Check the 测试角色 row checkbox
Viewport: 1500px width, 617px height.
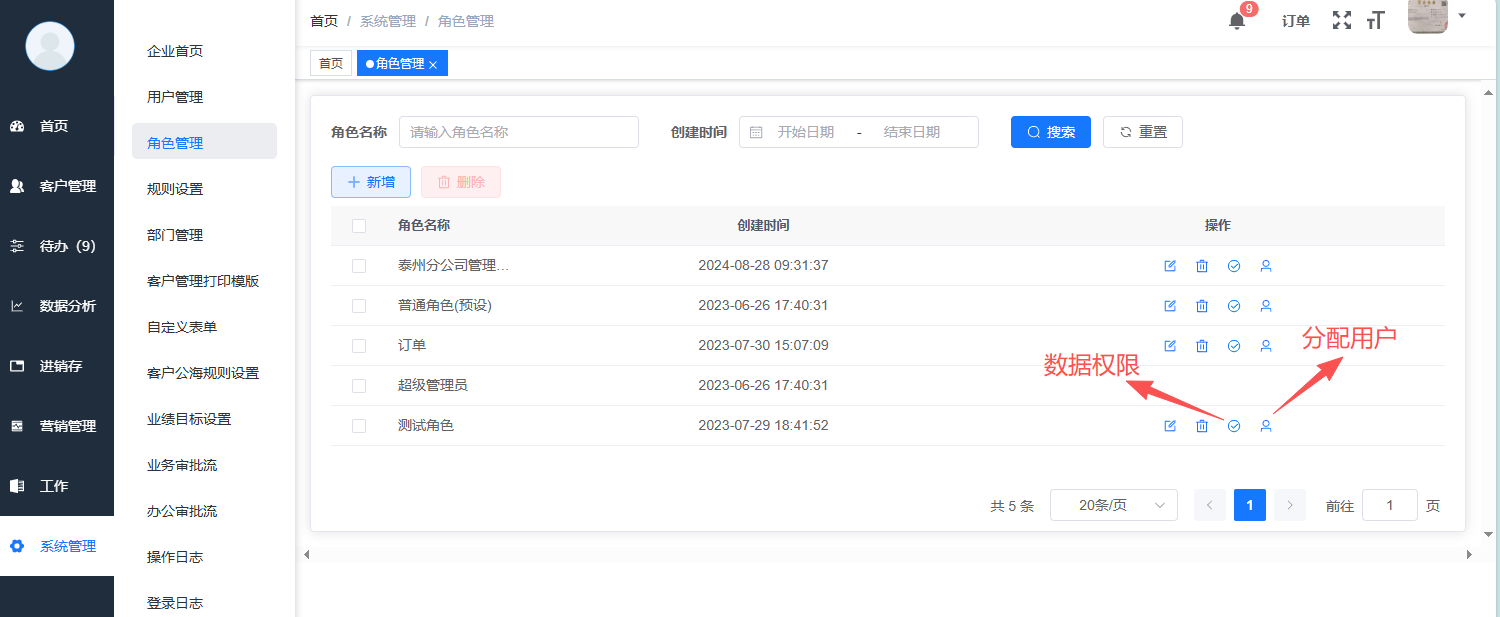pos(359,426)
